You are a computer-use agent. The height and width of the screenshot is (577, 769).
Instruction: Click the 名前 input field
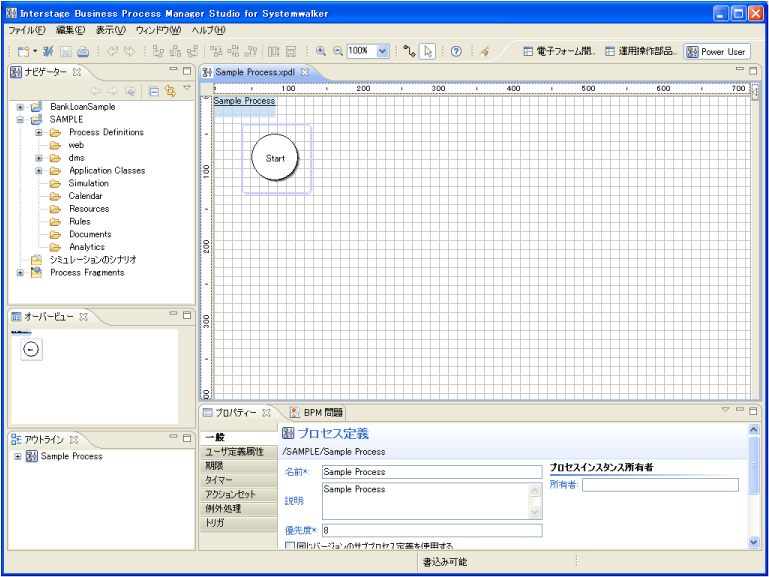pos(432,472)
